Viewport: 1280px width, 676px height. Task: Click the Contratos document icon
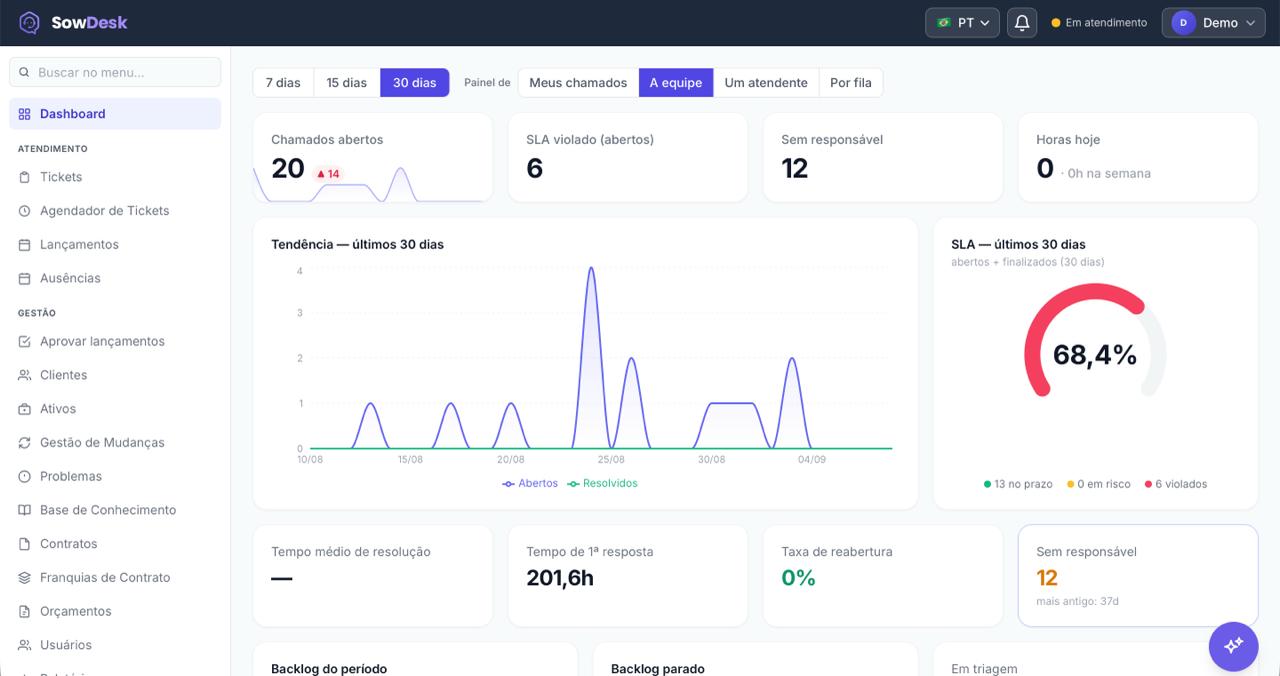[x=25, y=544]
